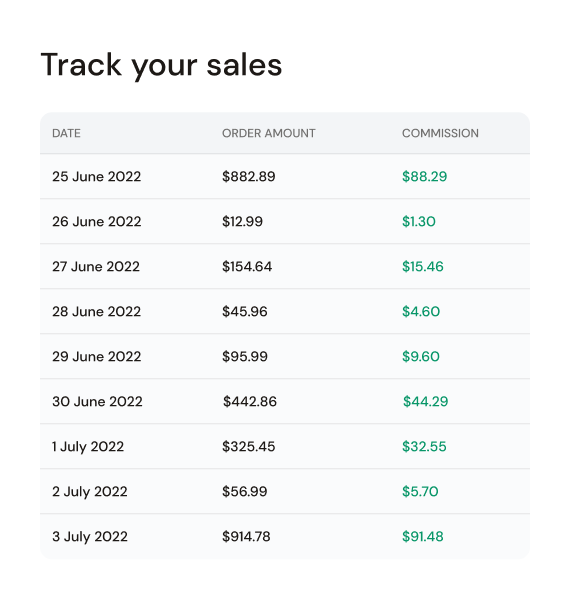Viewport: 570px width, 600px height.
Task: Select the 26 June 2022 row date
Action: point(96,222)
